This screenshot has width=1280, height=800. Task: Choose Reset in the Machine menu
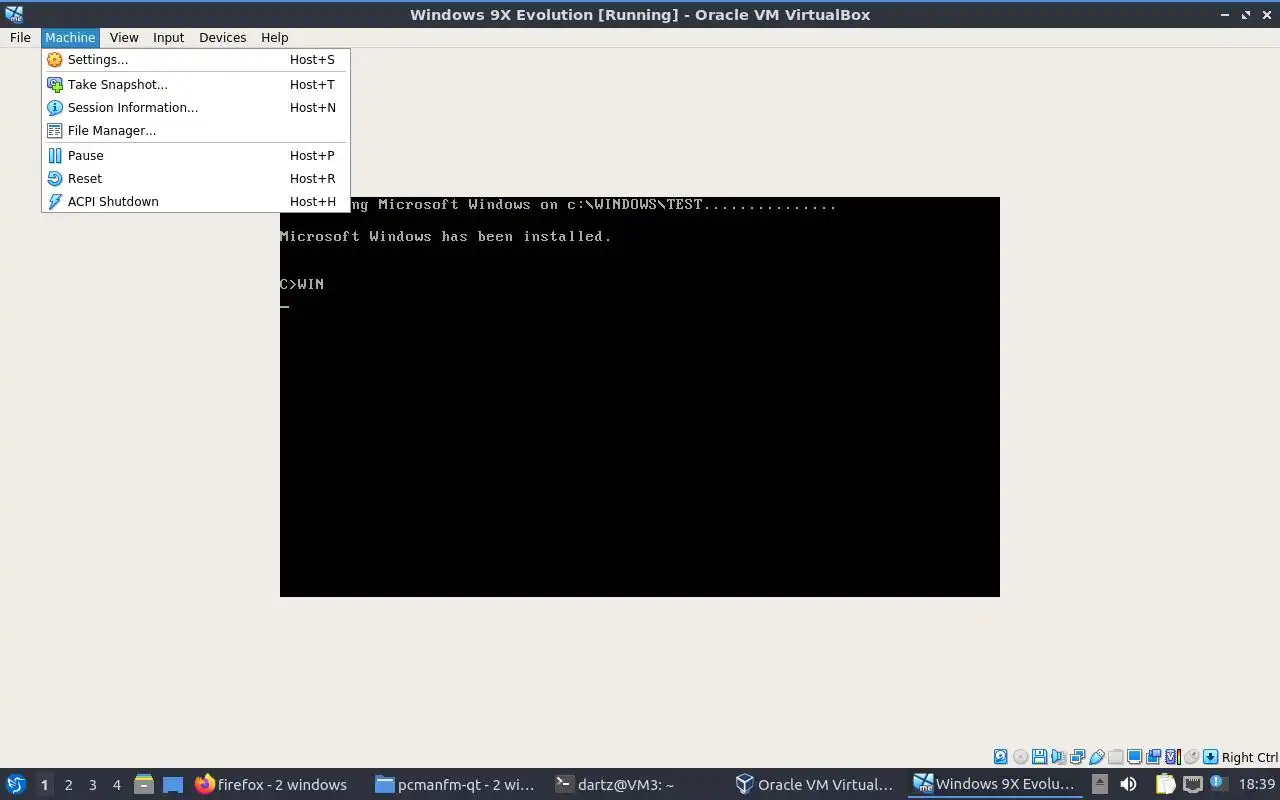coord(195,179)
